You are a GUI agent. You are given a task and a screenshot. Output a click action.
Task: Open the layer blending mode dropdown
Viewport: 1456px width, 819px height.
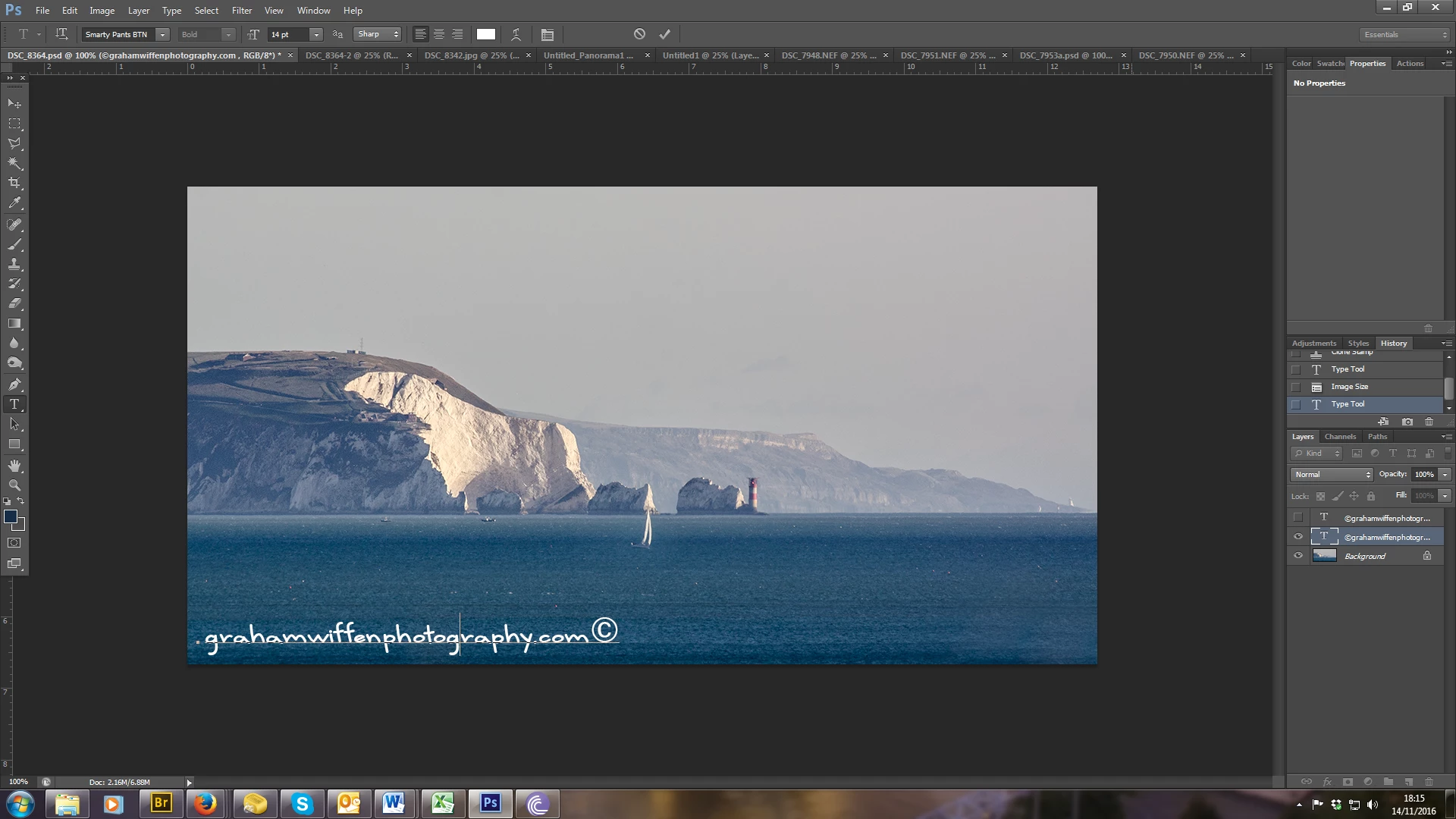coord(1331,474)
